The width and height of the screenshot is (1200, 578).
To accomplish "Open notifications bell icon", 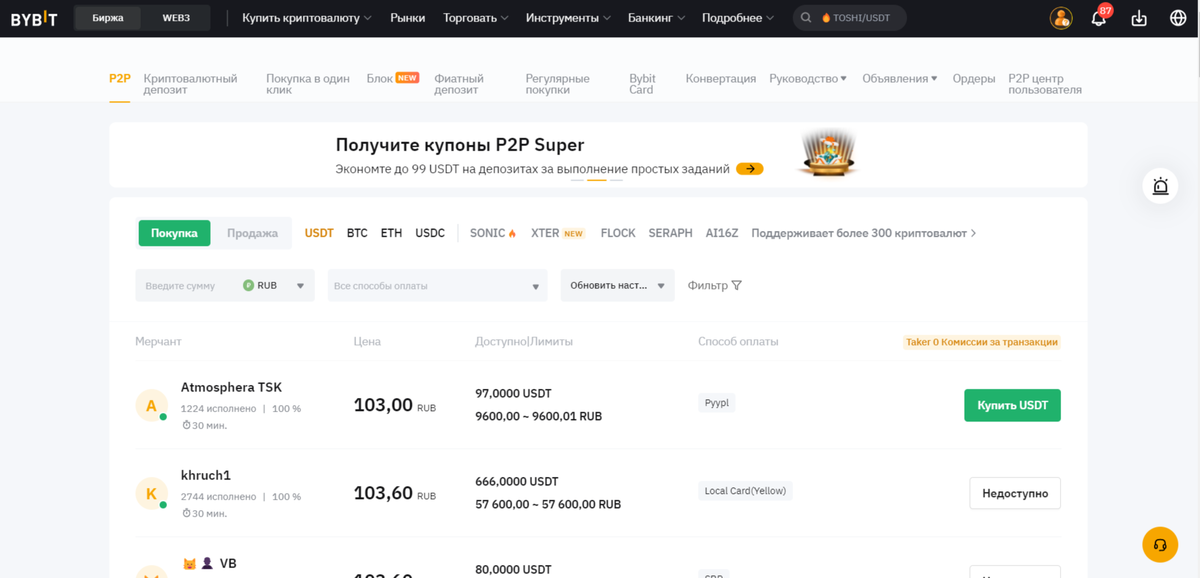I will [x=1099, y=18].
